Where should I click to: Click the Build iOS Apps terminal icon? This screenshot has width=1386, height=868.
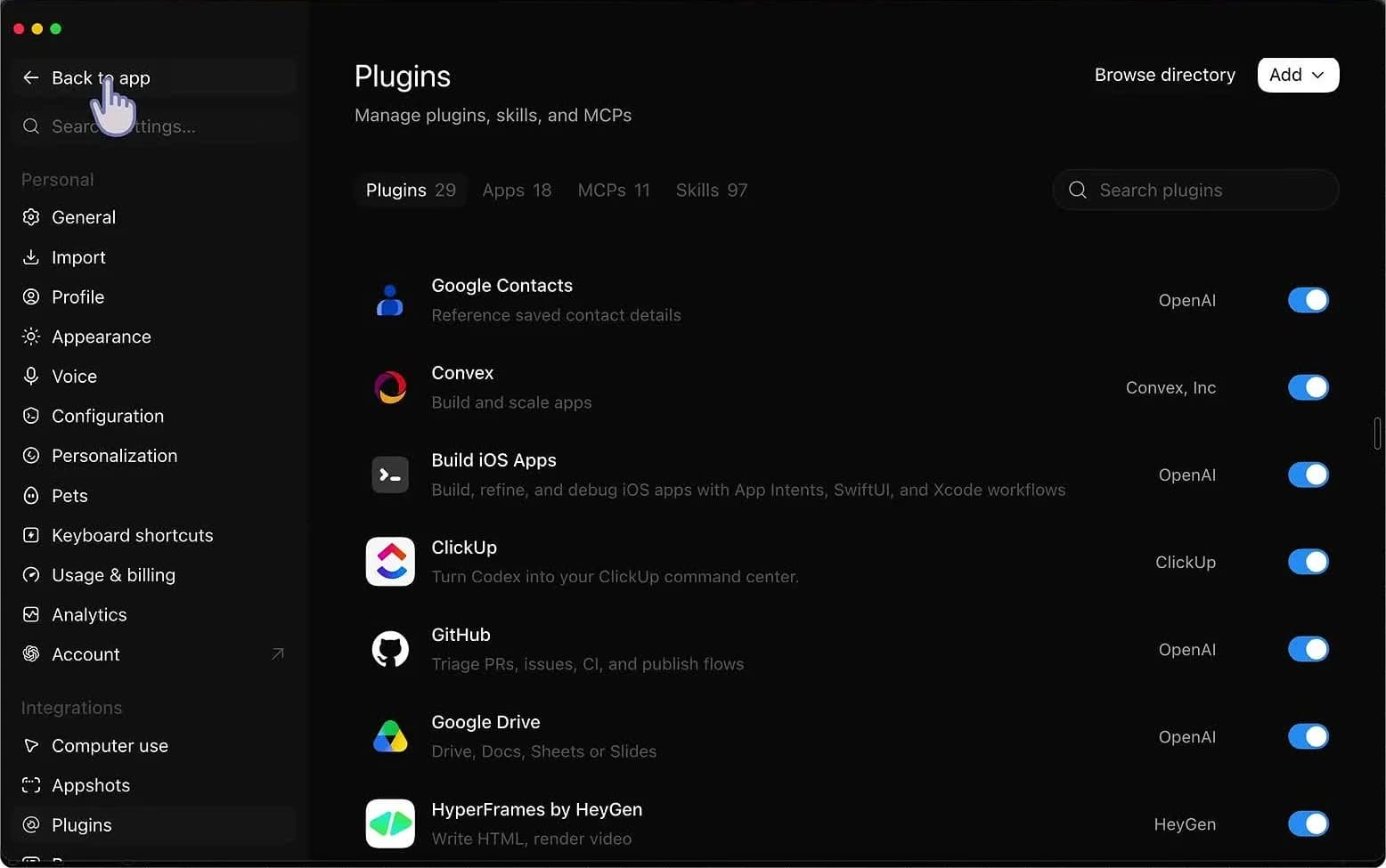(390, 475)
